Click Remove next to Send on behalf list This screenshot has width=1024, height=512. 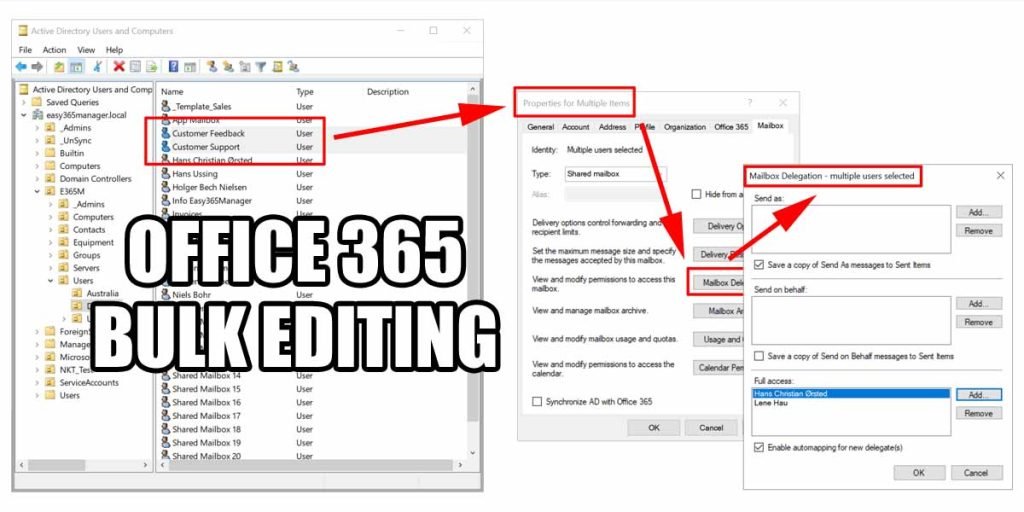978,322
